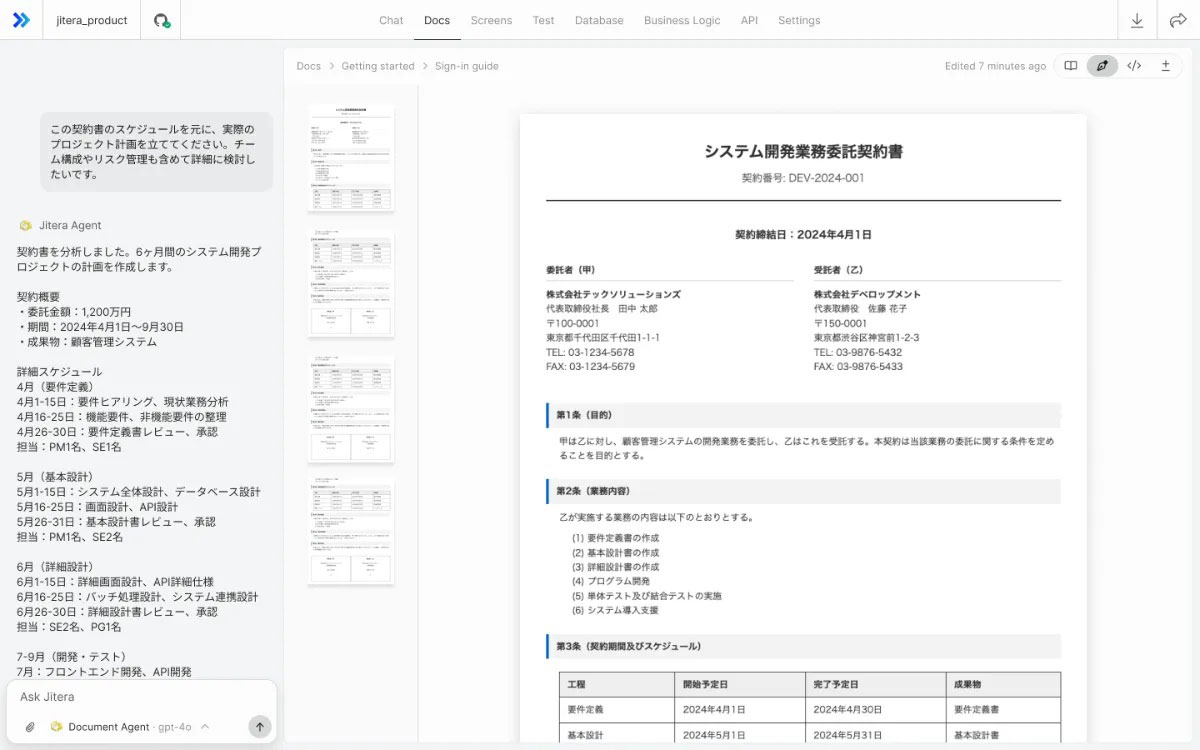Click company name 株式会社テックソリューションズ
1200x750 pixels.
[x=613, y=294]
